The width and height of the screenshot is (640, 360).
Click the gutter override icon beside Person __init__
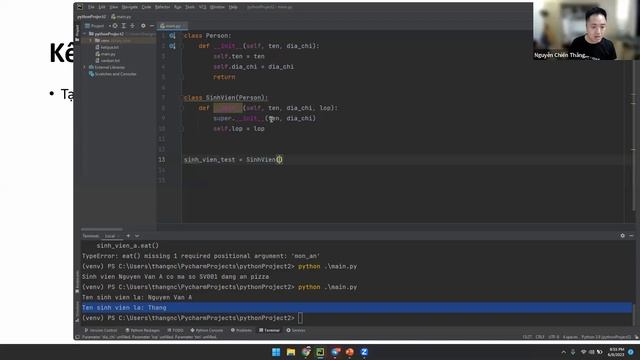172,46
